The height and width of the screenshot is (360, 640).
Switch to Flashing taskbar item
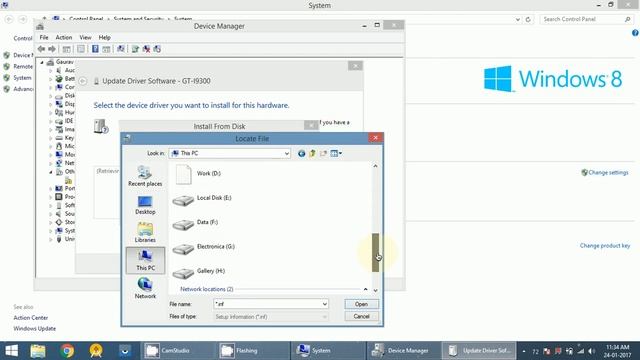(x=253, y=351)
